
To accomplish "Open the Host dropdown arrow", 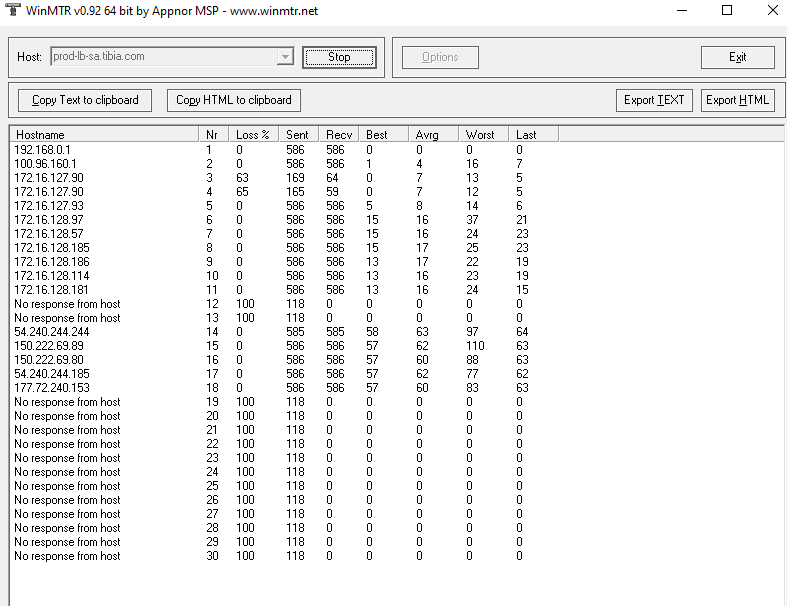I will 285,57.
